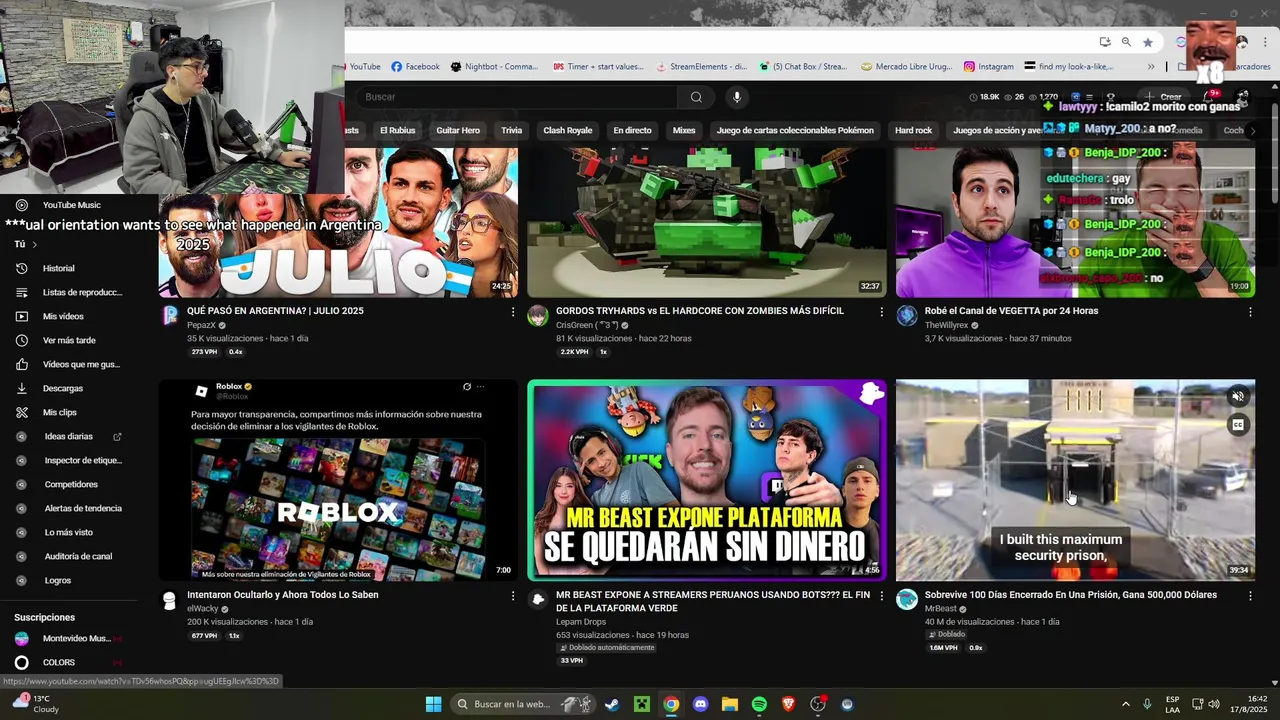Image resolution: width=1280 pixels, height=720 pixels.
Task: Expand hidden bookmarks overflow chevron
Action: 1151,67
